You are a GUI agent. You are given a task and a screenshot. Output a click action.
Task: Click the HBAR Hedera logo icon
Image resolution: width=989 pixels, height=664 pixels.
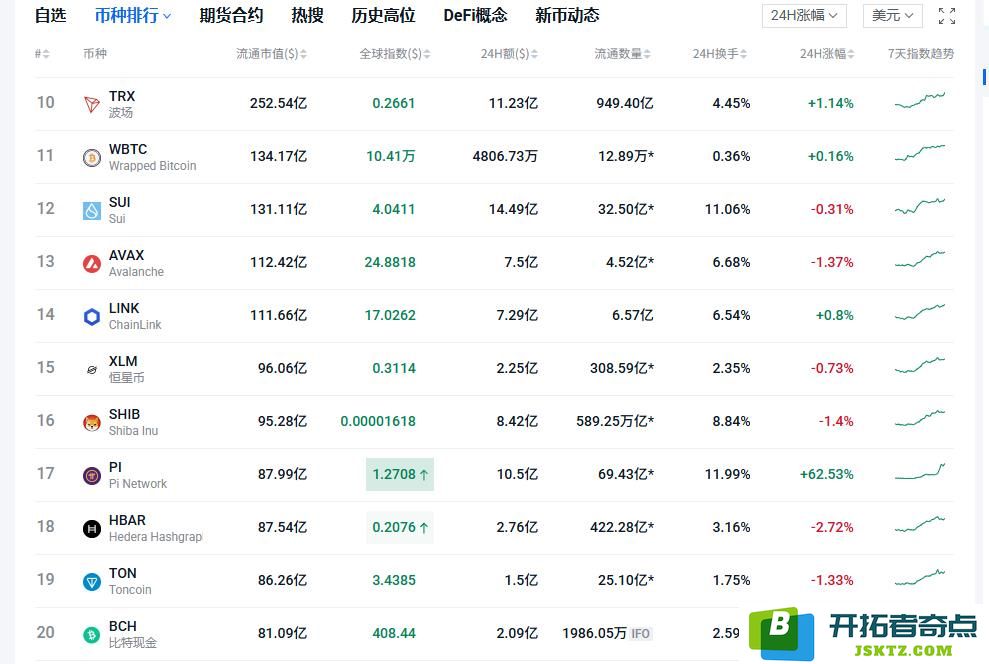[x=92, y=528]
